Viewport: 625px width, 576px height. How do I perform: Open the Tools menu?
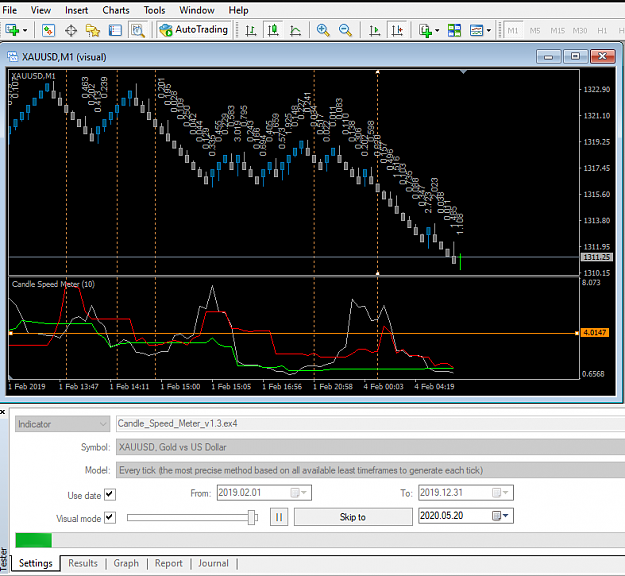[x=154, y=10]
